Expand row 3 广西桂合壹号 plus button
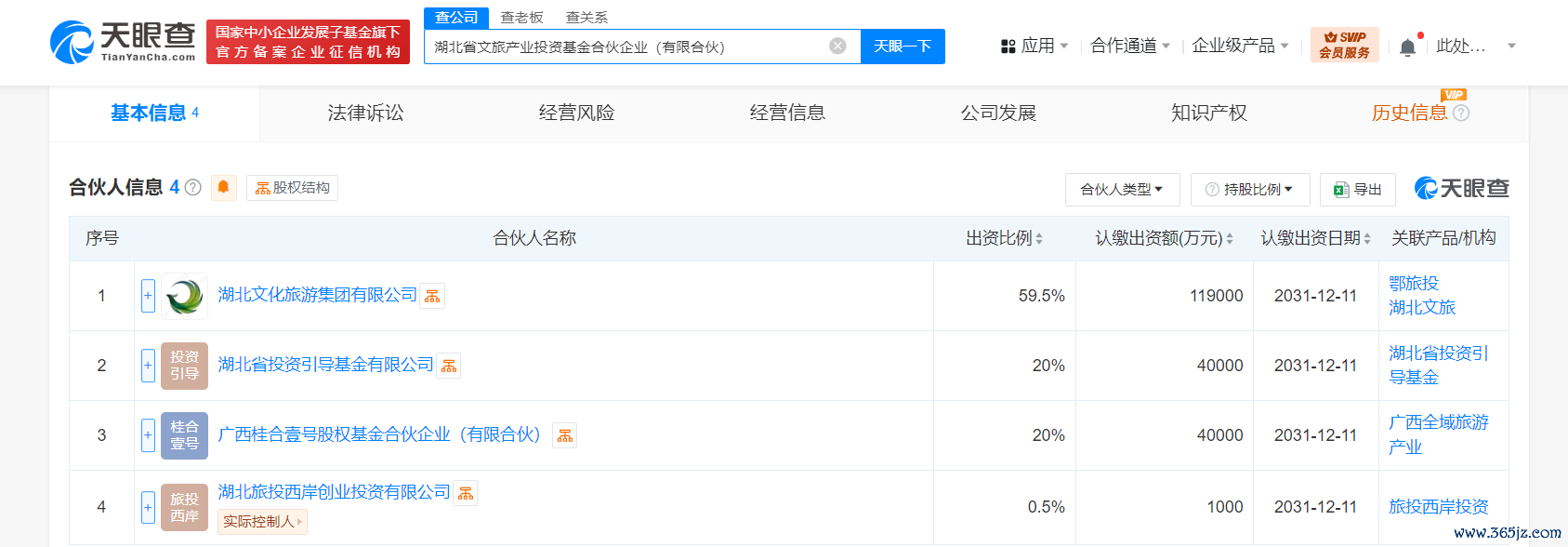The image size is (1568, 547). (x=148, y=435)
